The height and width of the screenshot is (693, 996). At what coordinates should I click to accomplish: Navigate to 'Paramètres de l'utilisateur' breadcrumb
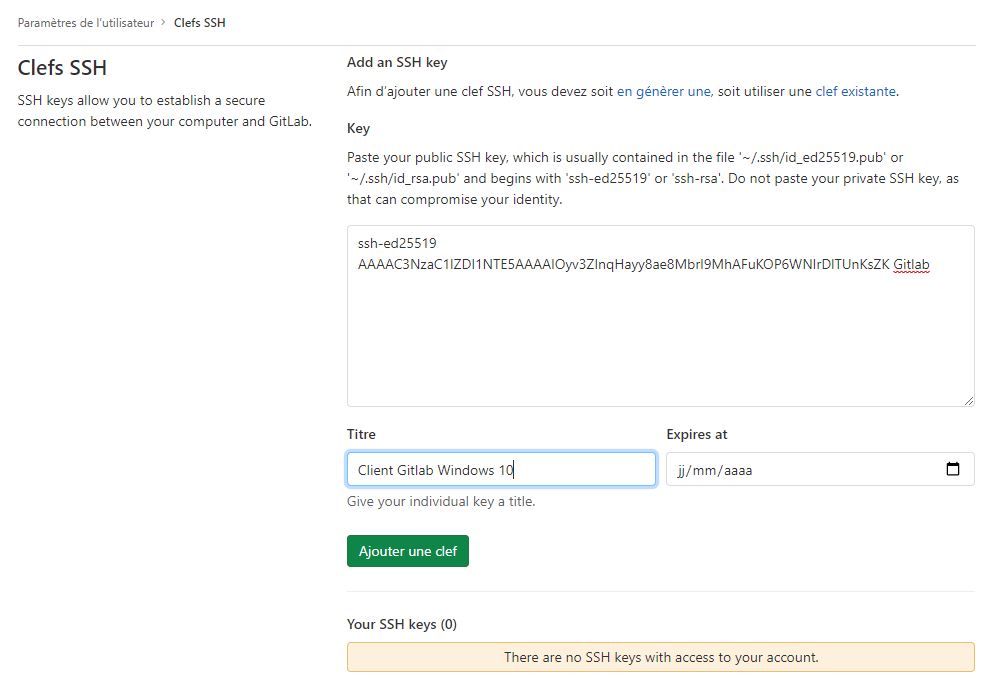point(84,22)
